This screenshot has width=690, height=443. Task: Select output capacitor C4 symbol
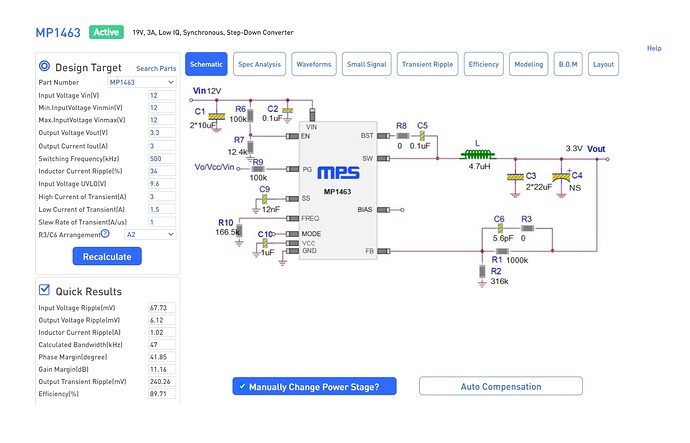(561, 177)
